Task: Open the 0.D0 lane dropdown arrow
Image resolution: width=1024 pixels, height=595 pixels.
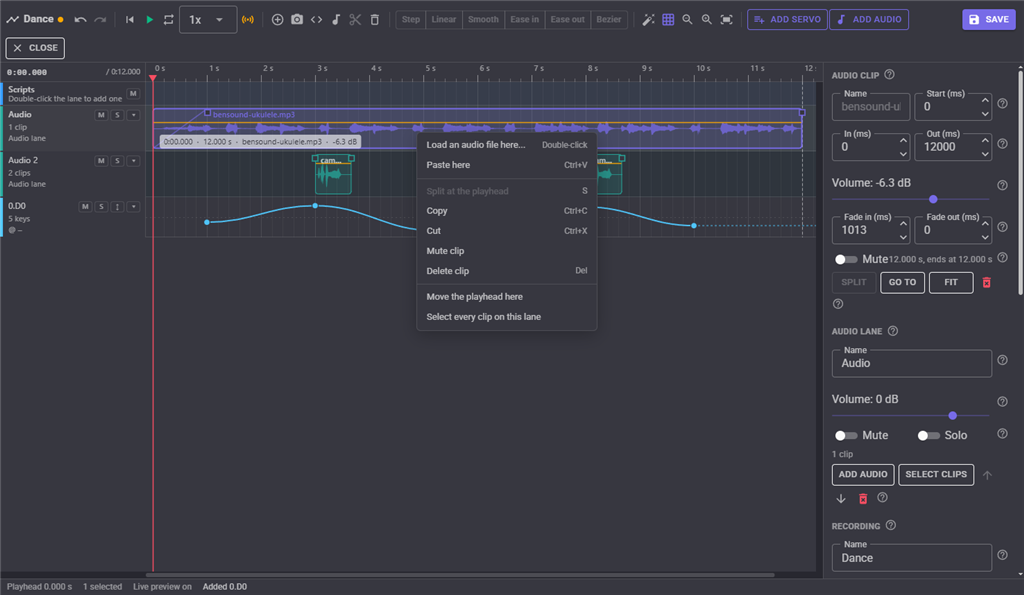Action: click(x=133, y=206)
